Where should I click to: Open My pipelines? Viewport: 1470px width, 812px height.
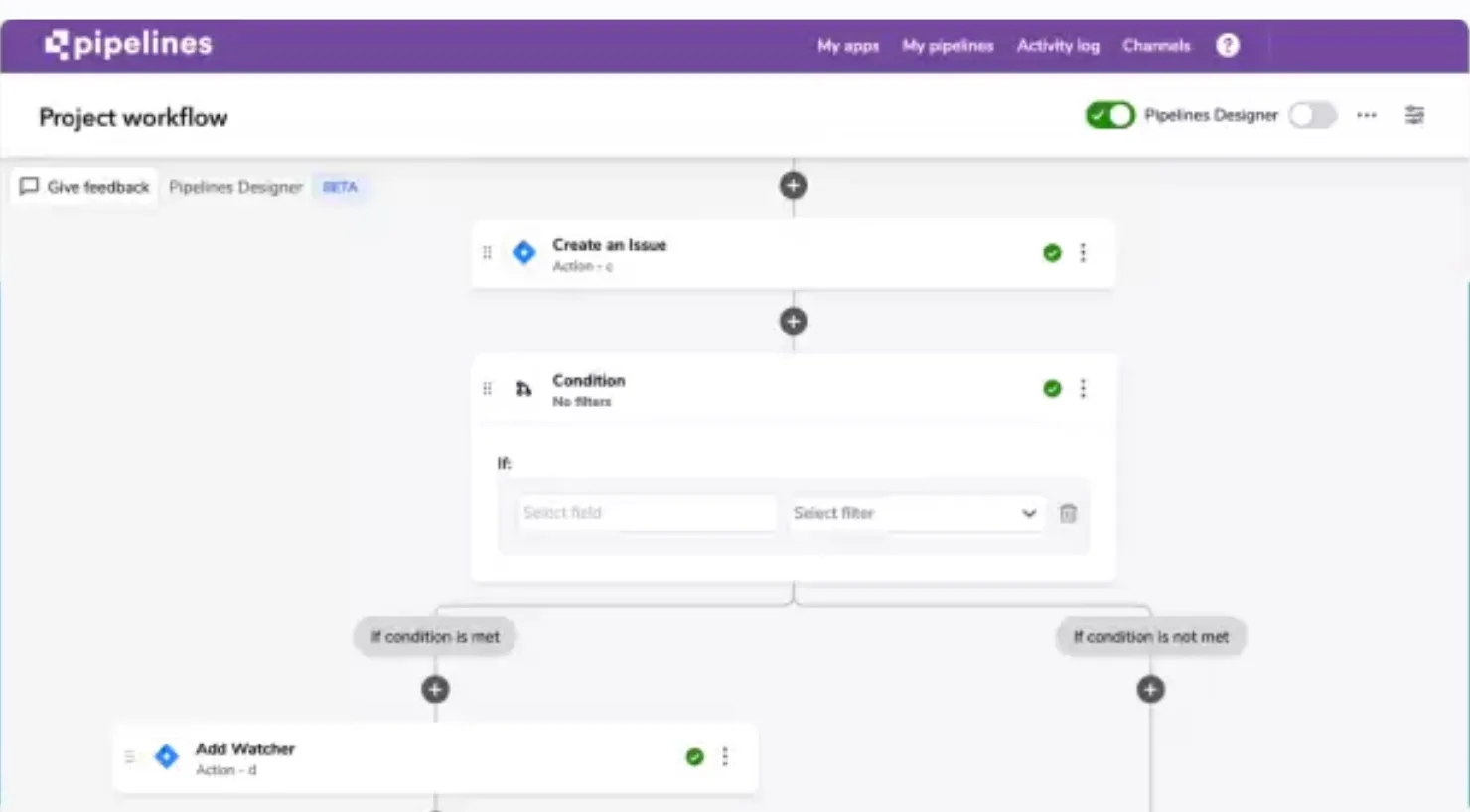click(948, 46)
